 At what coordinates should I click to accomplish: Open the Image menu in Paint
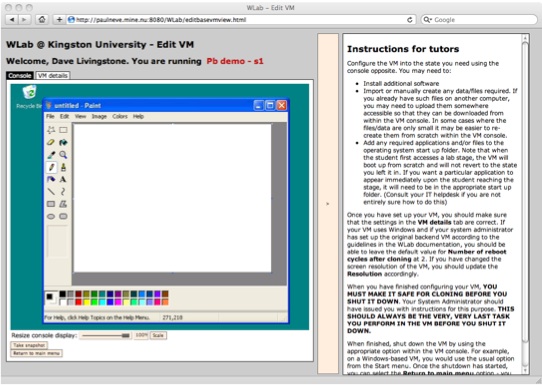[99, 116]
